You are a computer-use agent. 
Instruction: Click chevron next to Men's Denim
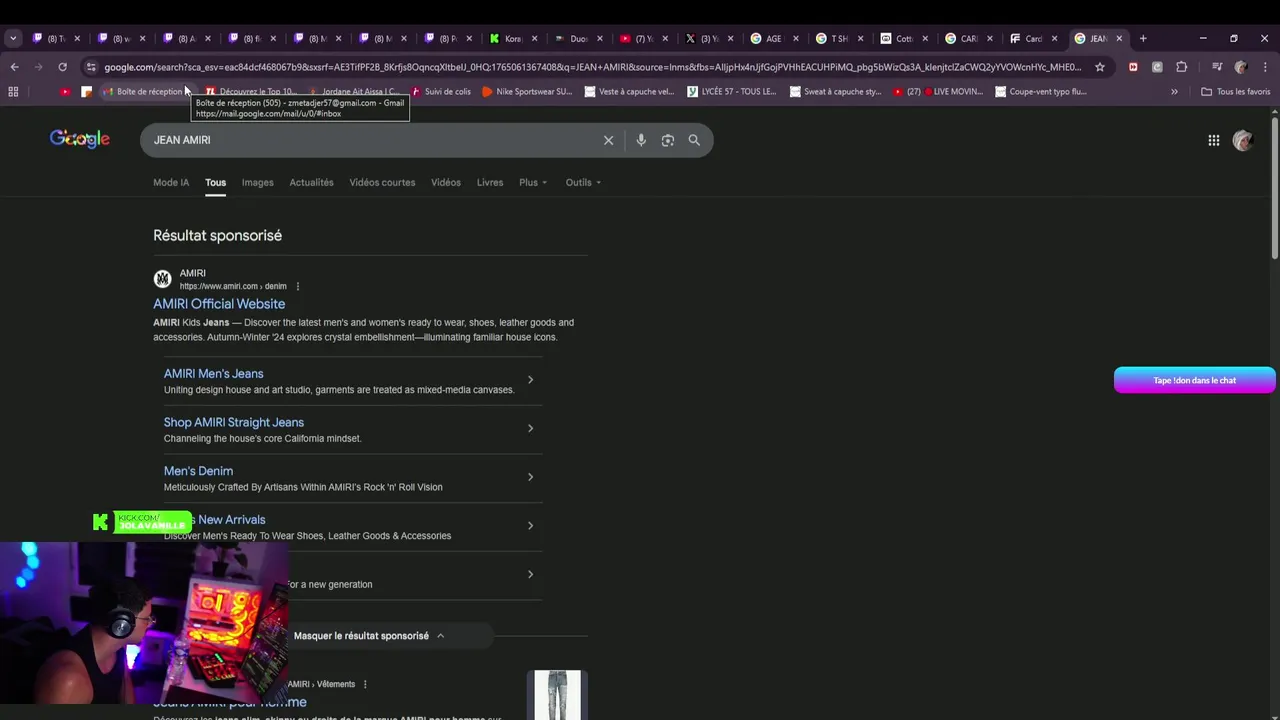point(530,477)
